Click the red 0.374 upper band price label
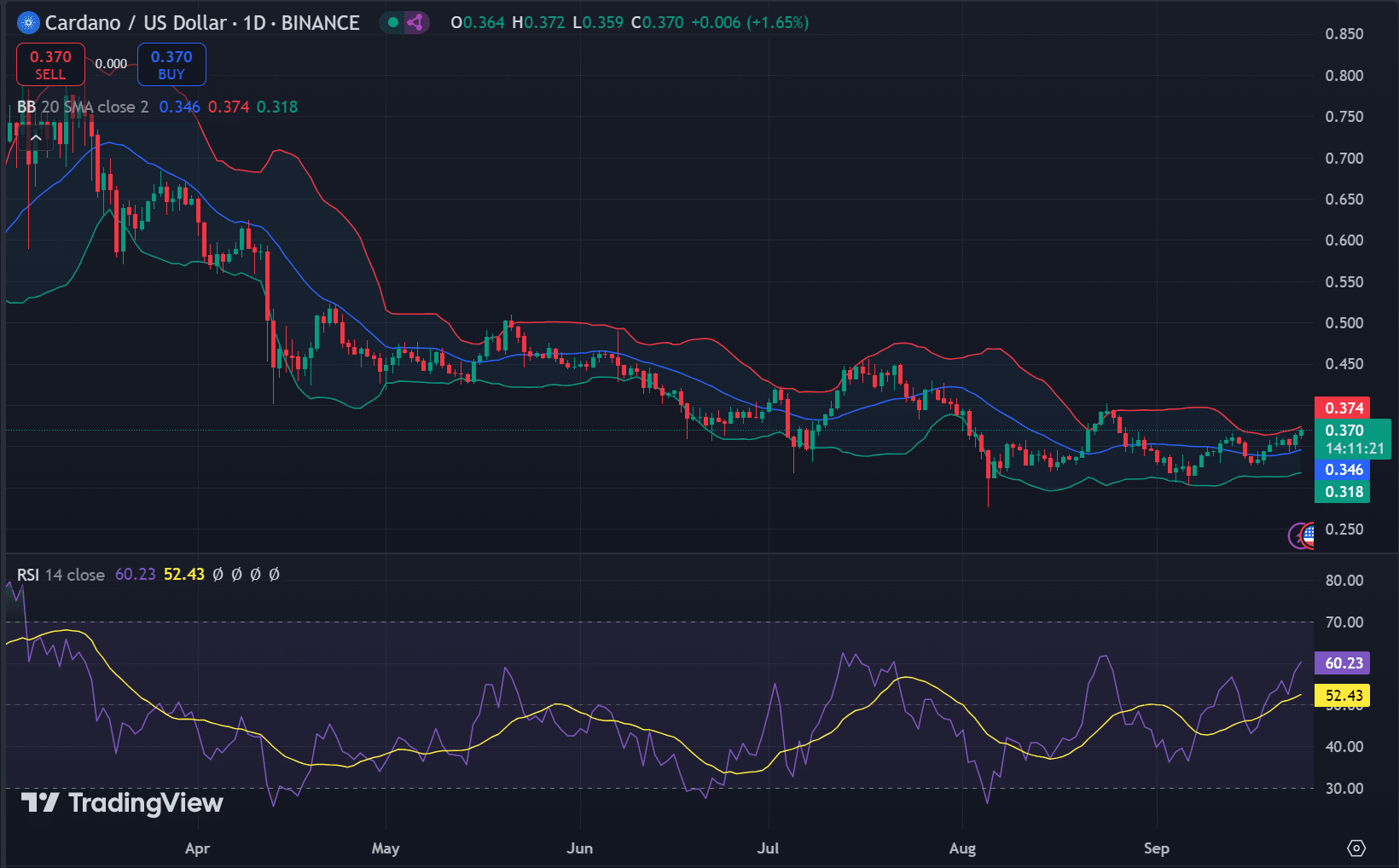Viewport: 1399px width, 868px height. pyautogui.click(x=1343, y=408)
